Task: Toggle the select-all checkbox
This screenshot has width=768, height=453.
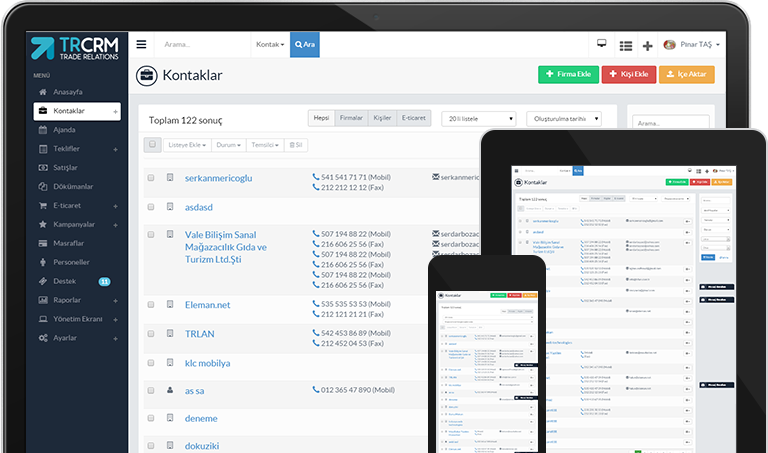Action: coord(152,145)
